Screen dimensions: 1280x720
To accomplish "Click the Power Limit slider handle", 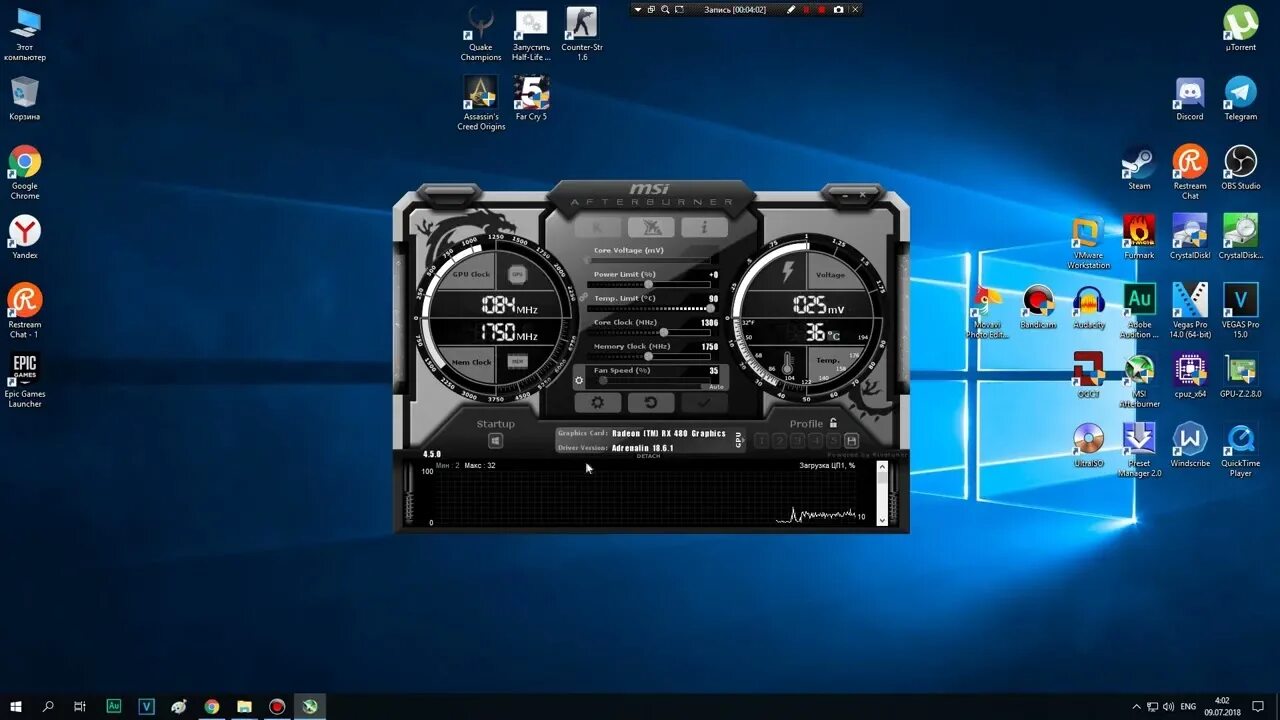I will pos(649,284).
